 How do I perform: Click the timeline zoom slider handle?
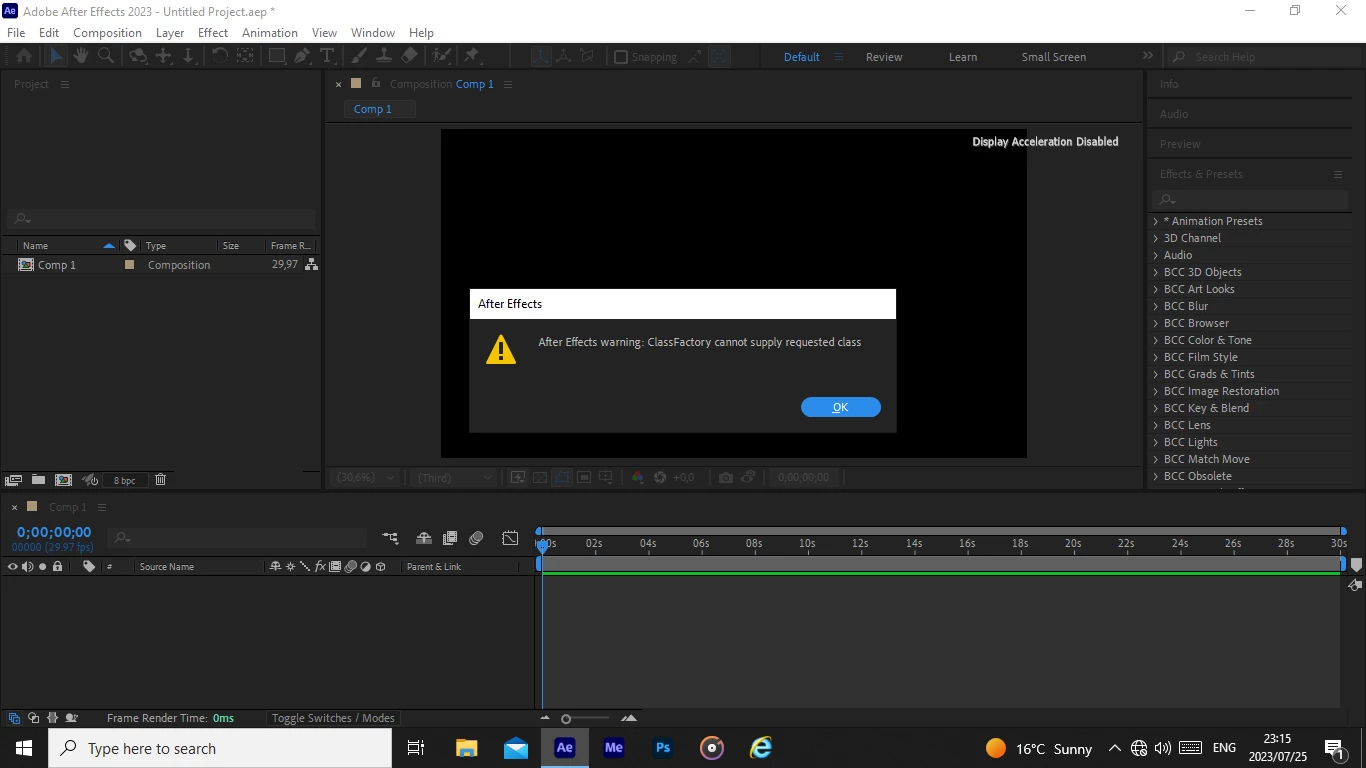(x=566, y=719)
